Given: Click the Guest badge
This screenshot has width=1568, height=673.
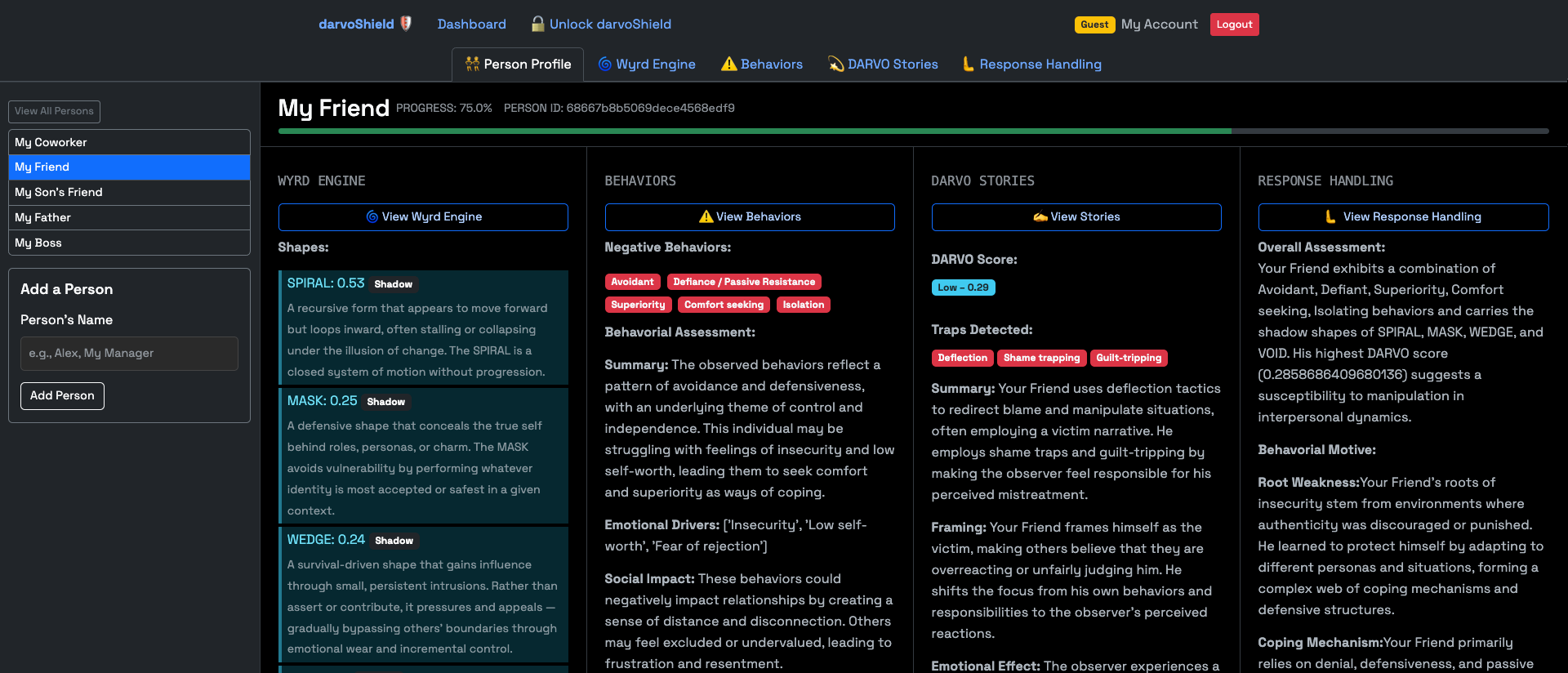Looking at the screenshot, I should click(1094, 25).
